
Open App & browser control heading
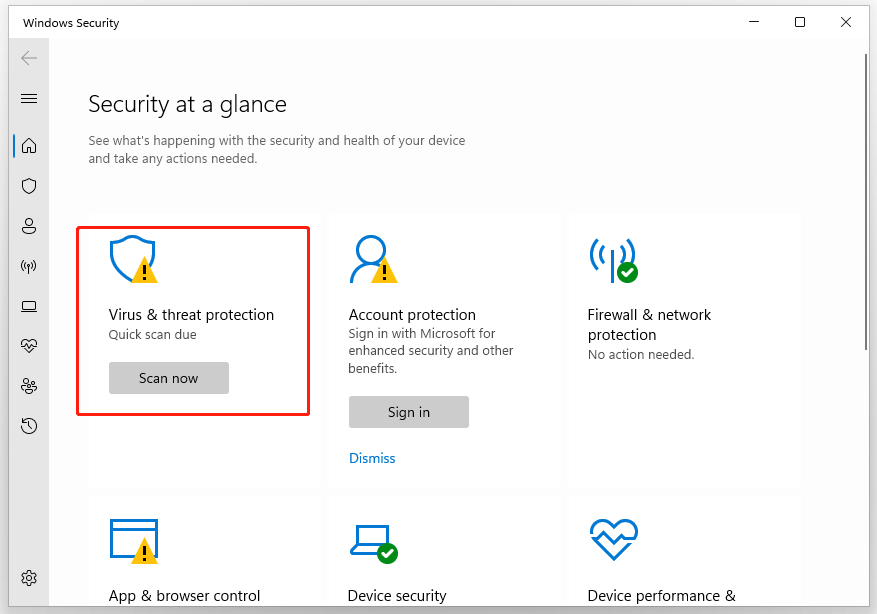[184, 596]
